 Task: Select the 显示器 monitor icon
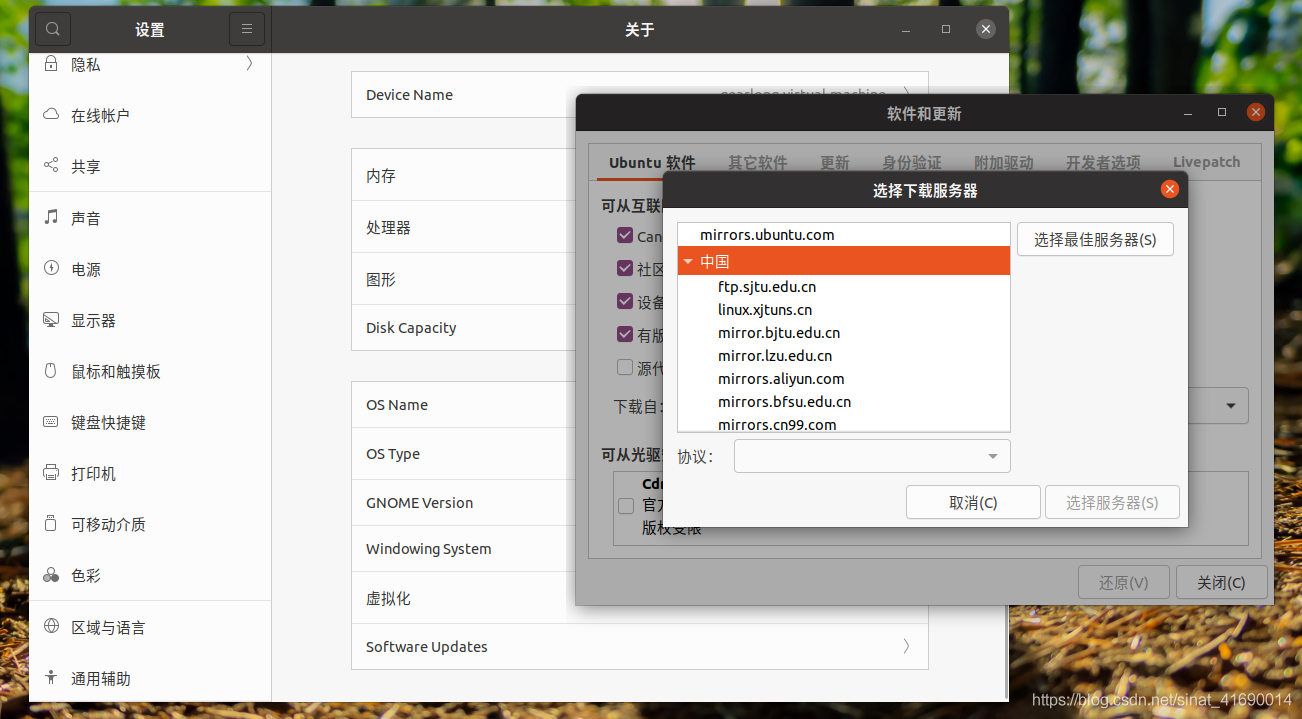(x=51, y=320)
